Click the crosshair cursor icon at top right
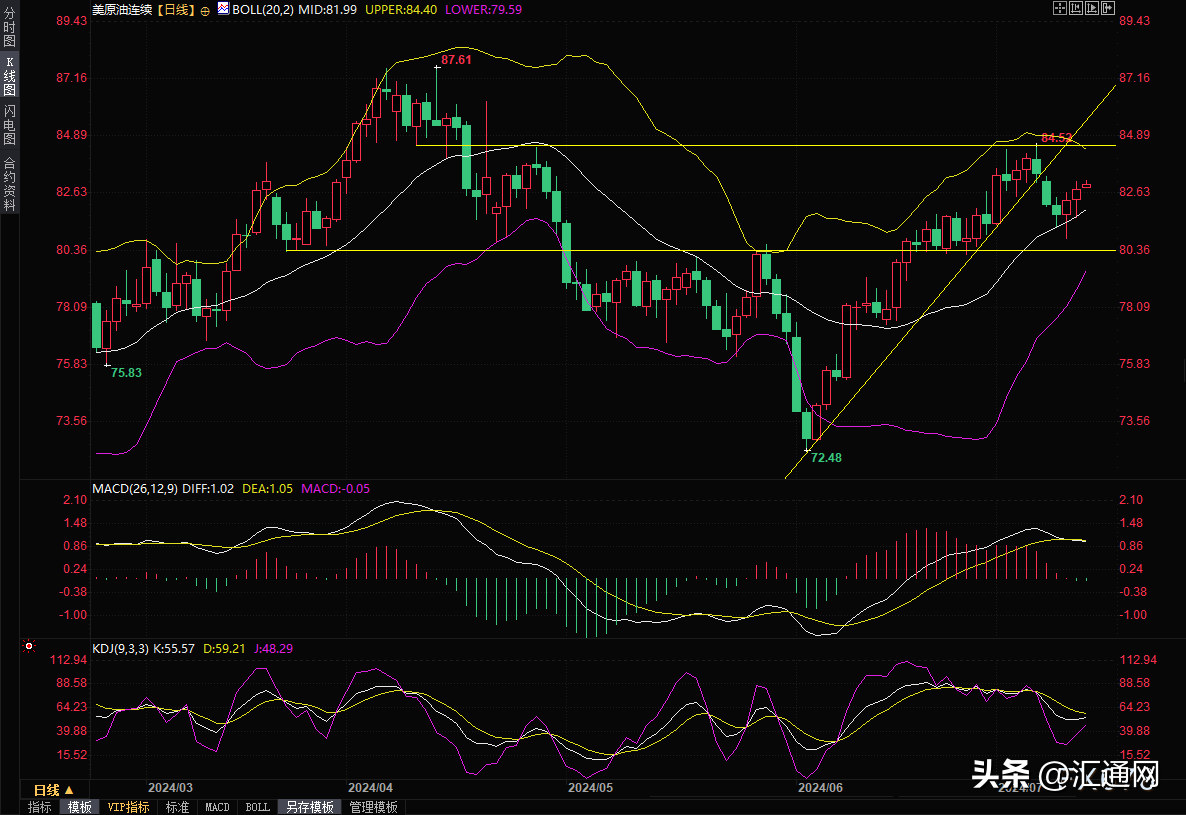The height and width of the screenshot is (815, 1186). [1060, 8]
